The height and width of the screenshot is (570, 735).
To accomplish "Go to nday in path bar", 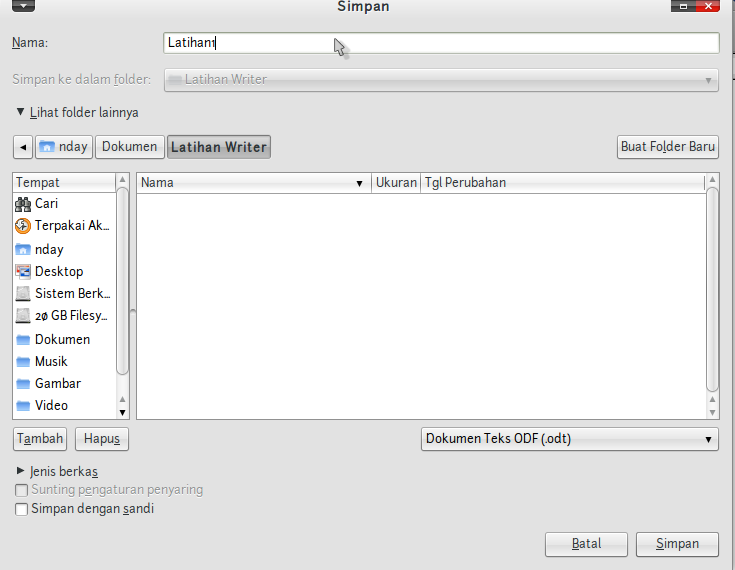I will 64,147.
